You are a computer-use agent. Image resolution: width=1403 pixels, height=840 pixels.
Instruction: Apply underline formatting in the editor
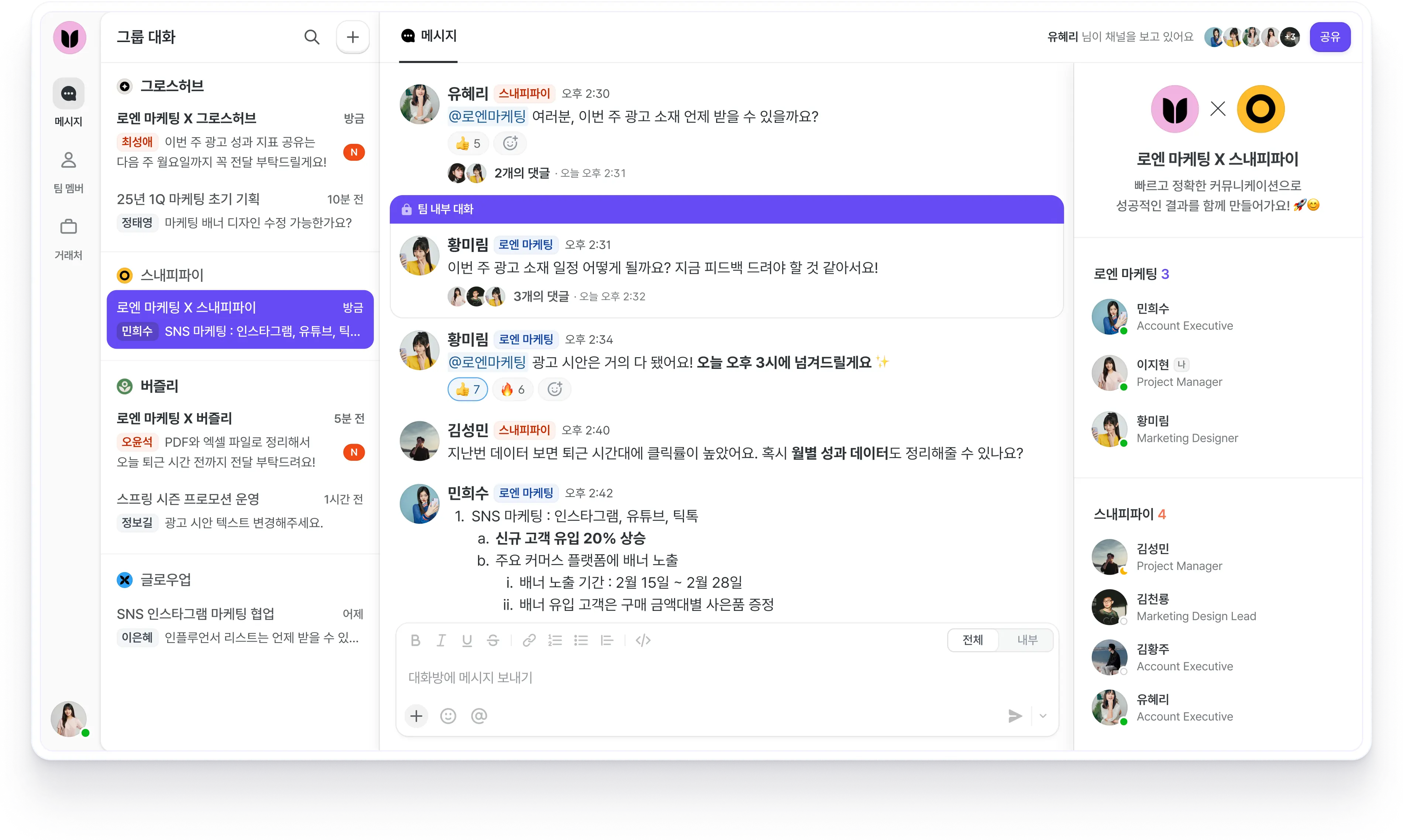tap(467, 640)
